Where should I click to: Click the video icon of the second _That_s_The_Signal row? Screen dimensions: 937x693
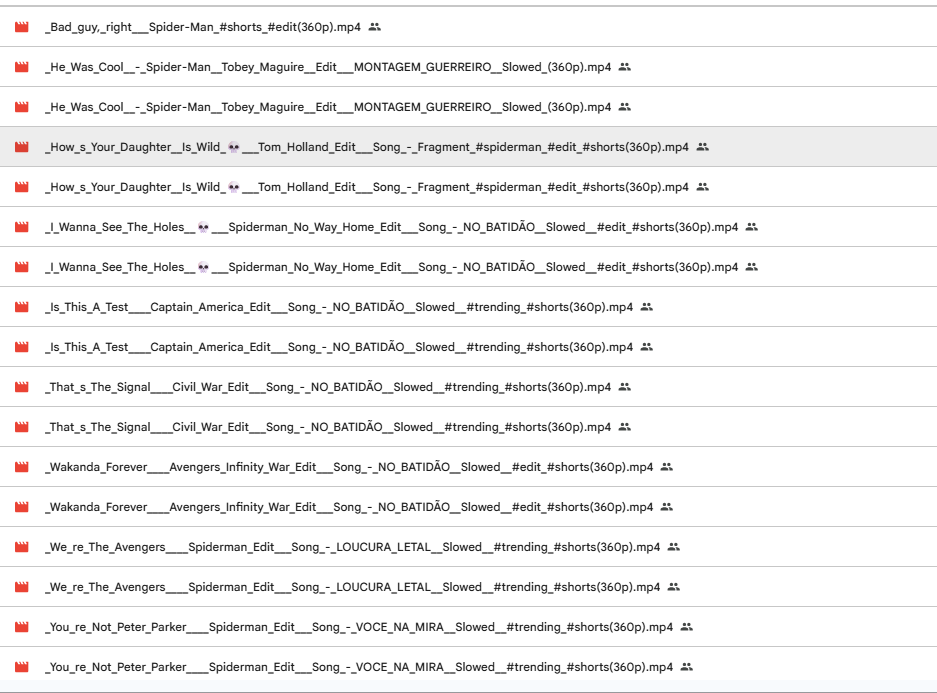22,427
